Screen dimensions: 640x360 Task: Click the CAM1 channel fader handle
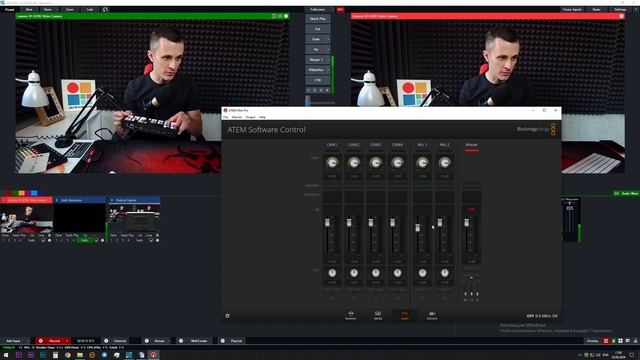pos(327,222)
